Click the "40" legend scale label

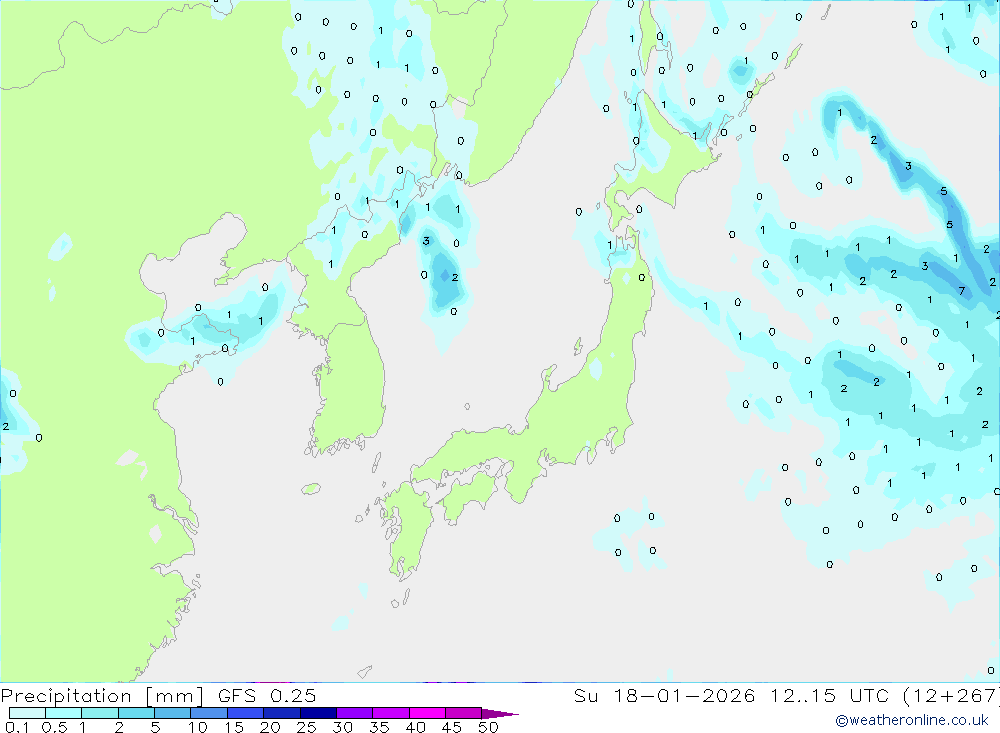point(415,727)
